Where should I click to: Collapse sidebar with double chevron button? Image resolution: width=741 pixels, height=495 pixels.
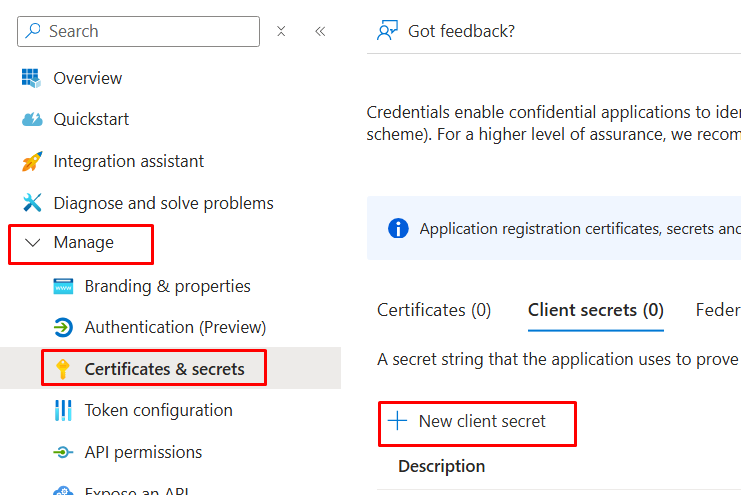coord(320,31)
